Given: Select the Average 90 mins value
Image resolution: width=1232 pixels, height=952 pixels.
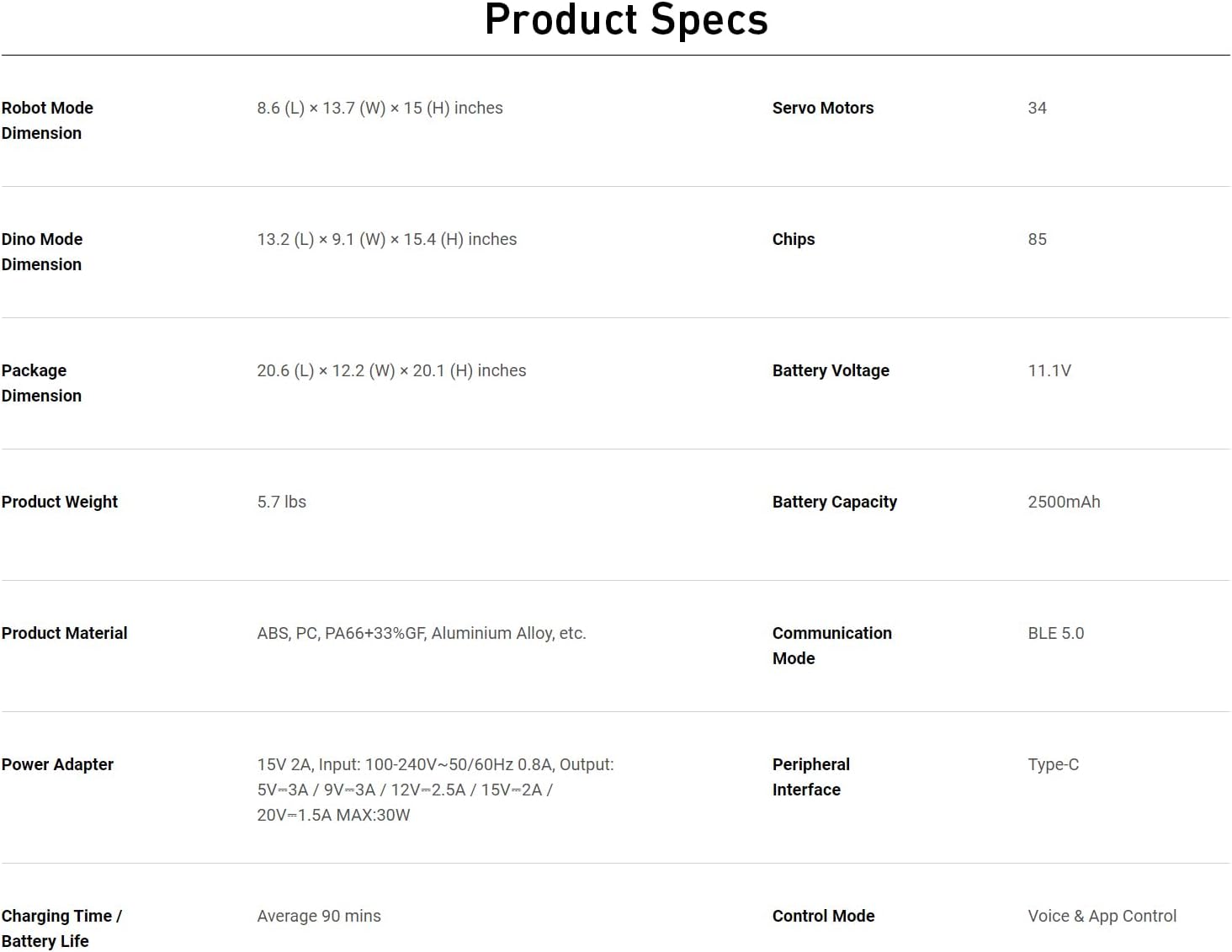Looking at the screenshot, I should click(318, 916).
